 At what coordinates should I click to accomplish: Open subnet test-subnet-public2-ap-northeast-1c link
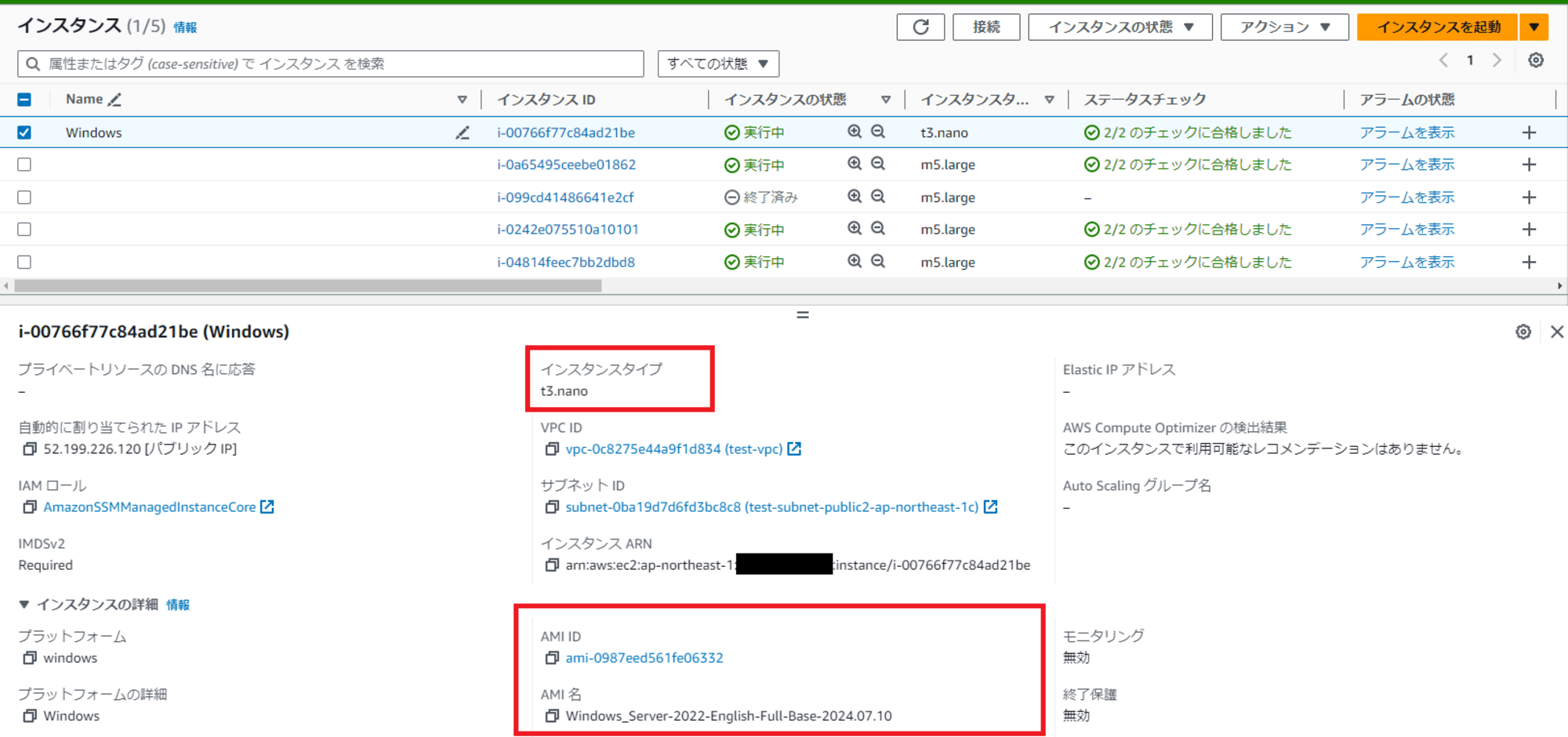point(772,507)
